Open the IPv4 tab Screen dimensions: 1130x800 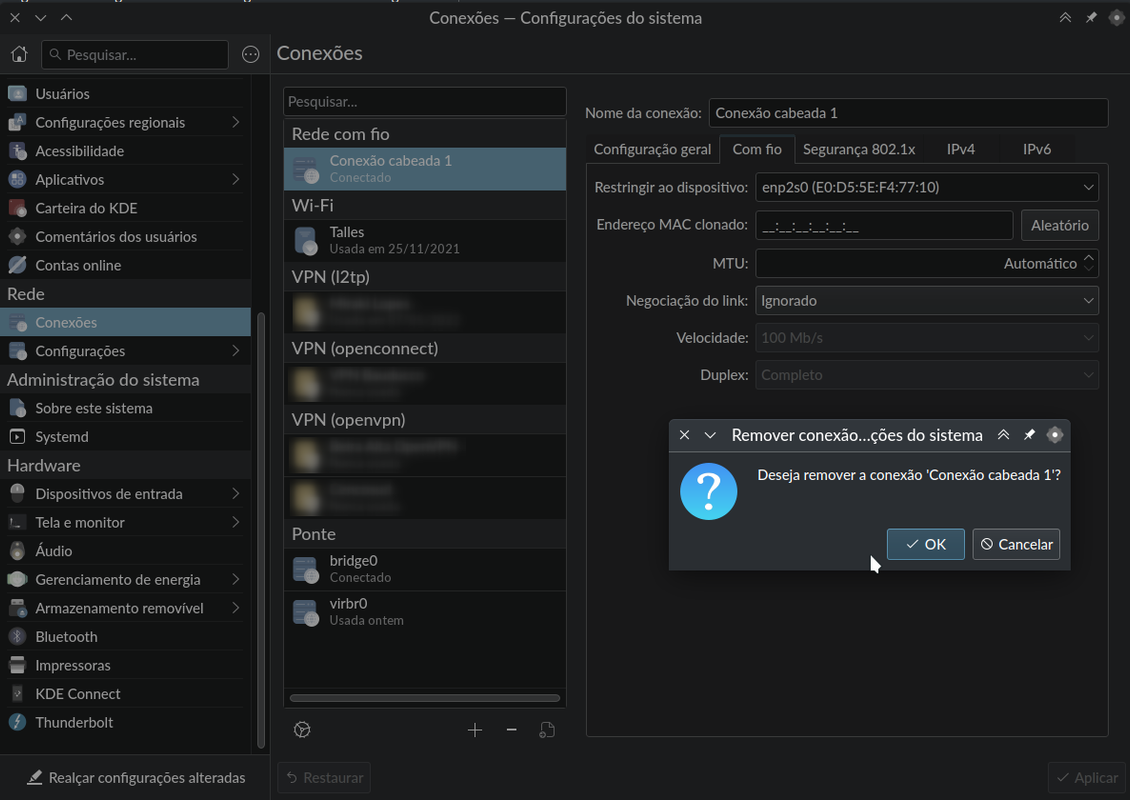coord(961,149)
